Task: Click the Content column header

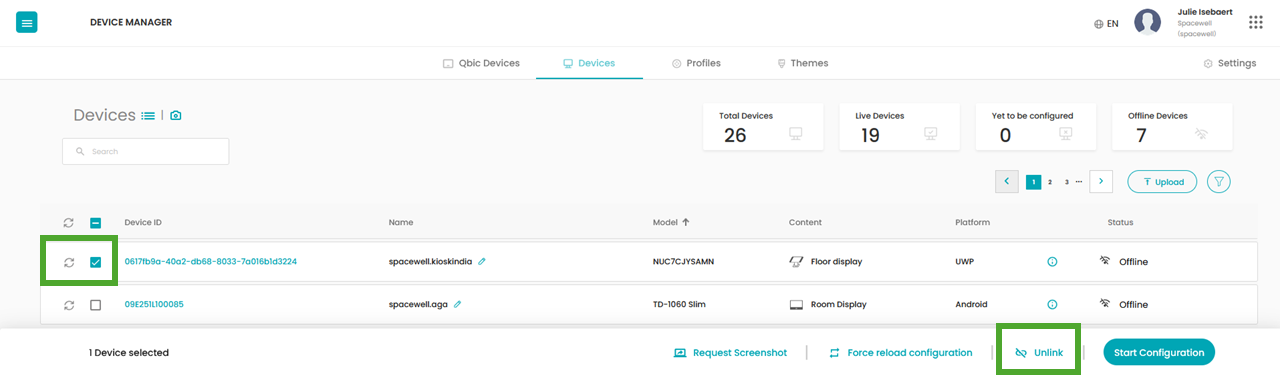Action: pos(805,222)
